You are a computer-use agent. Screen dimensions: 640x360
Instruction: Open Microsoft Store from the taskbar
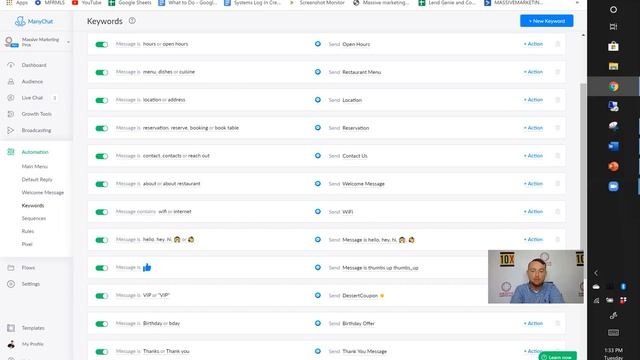pos(613,46)
